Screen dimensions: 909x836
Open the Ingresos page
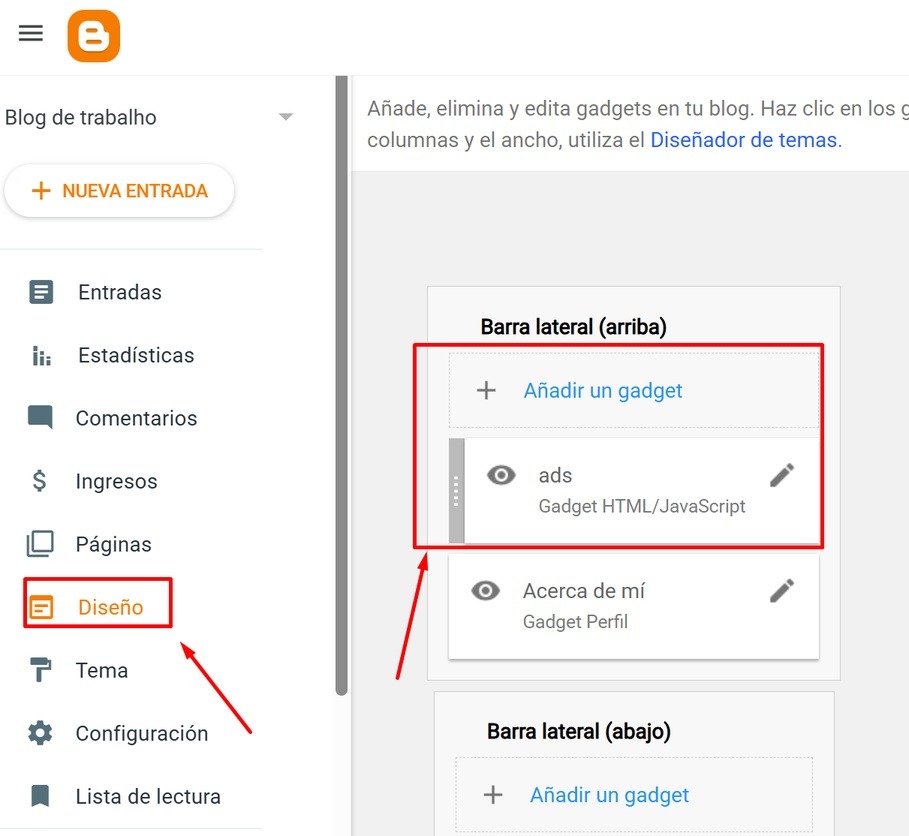point(117,481)
